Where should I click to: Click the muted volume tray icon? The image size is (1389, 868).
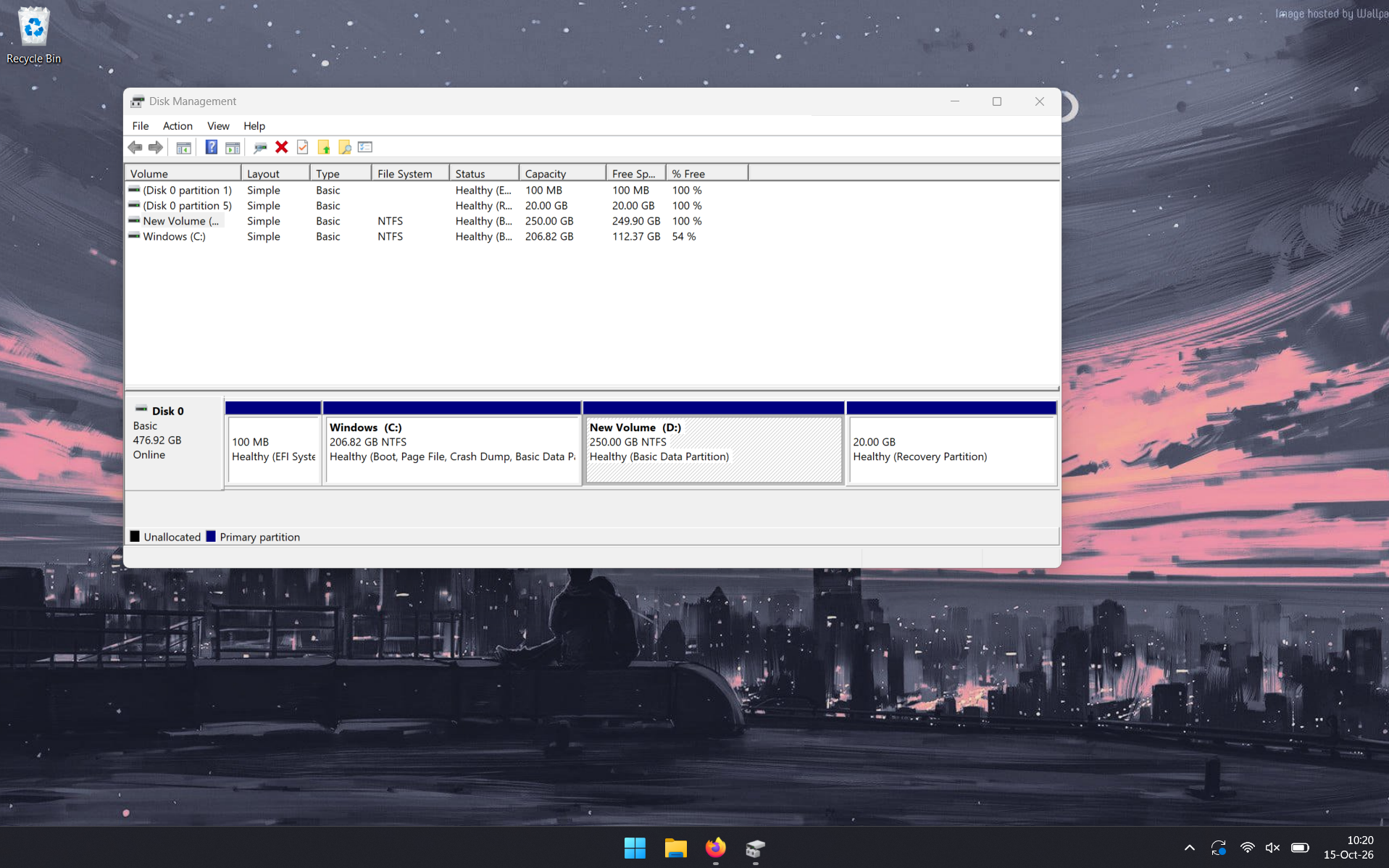pos(1272,848)
